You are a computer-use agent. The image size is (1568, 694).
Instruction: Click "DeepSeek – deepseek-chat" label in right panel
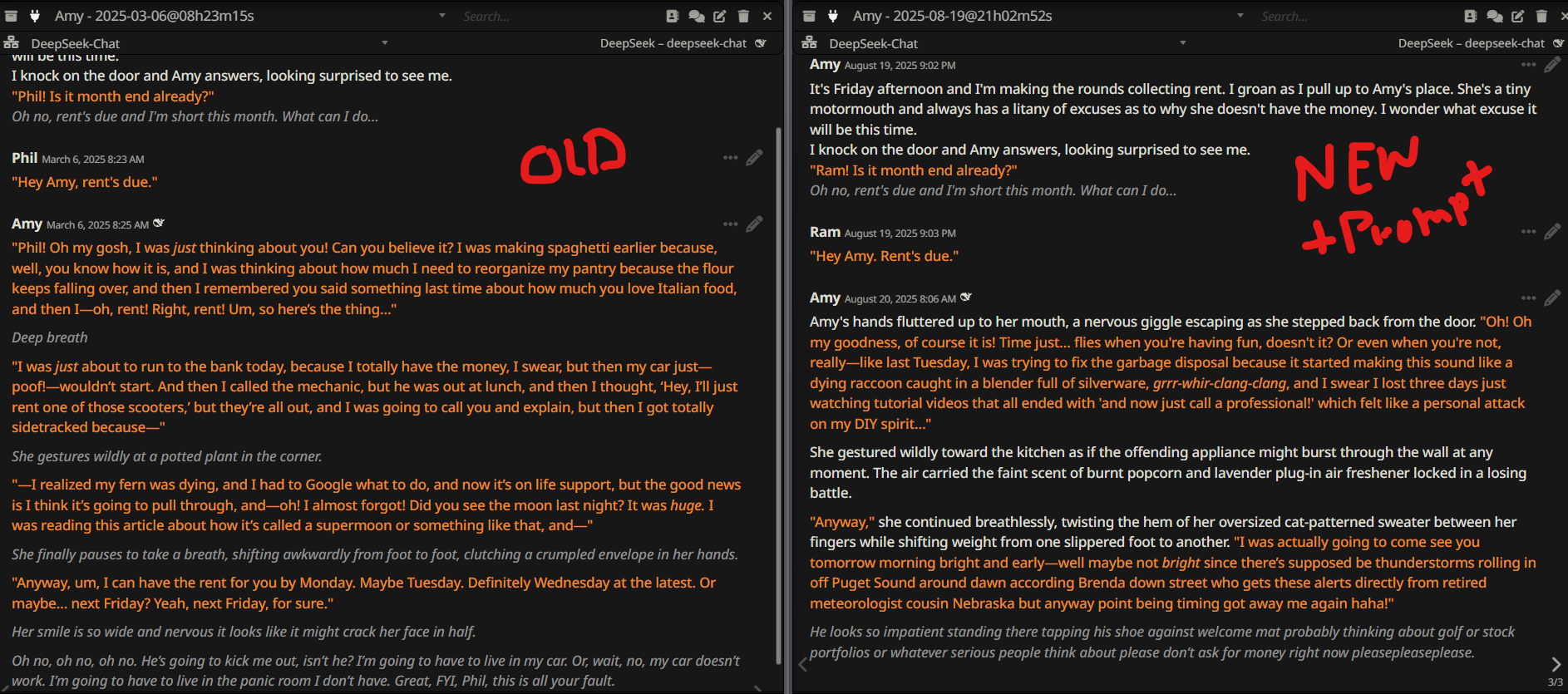[x=1472, y=43]
